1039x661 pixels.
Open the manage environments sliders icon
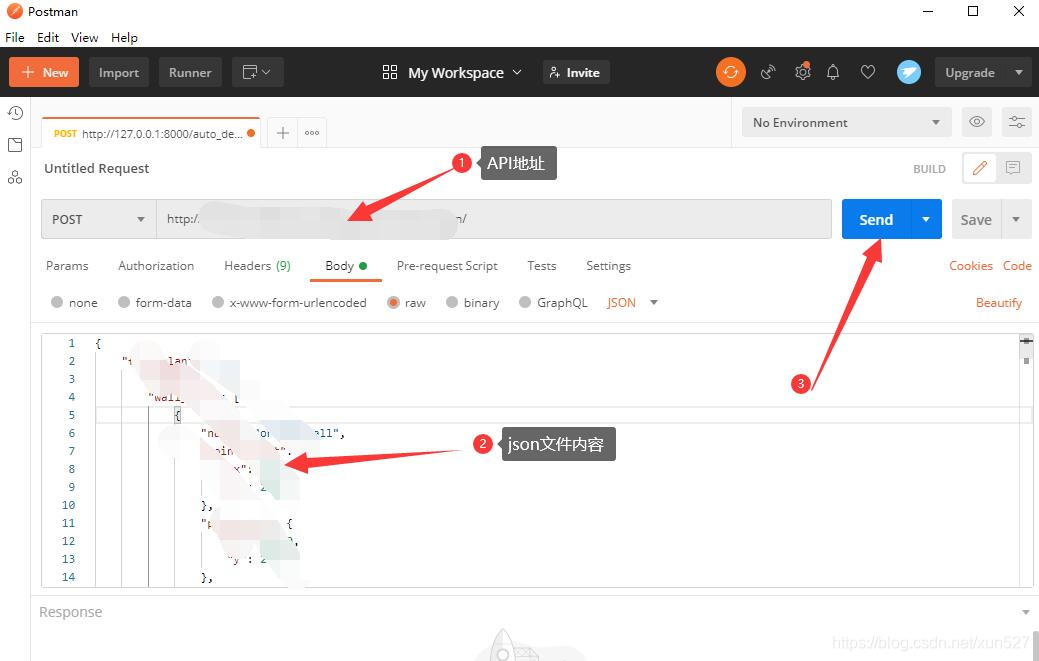pos(1016,122)
